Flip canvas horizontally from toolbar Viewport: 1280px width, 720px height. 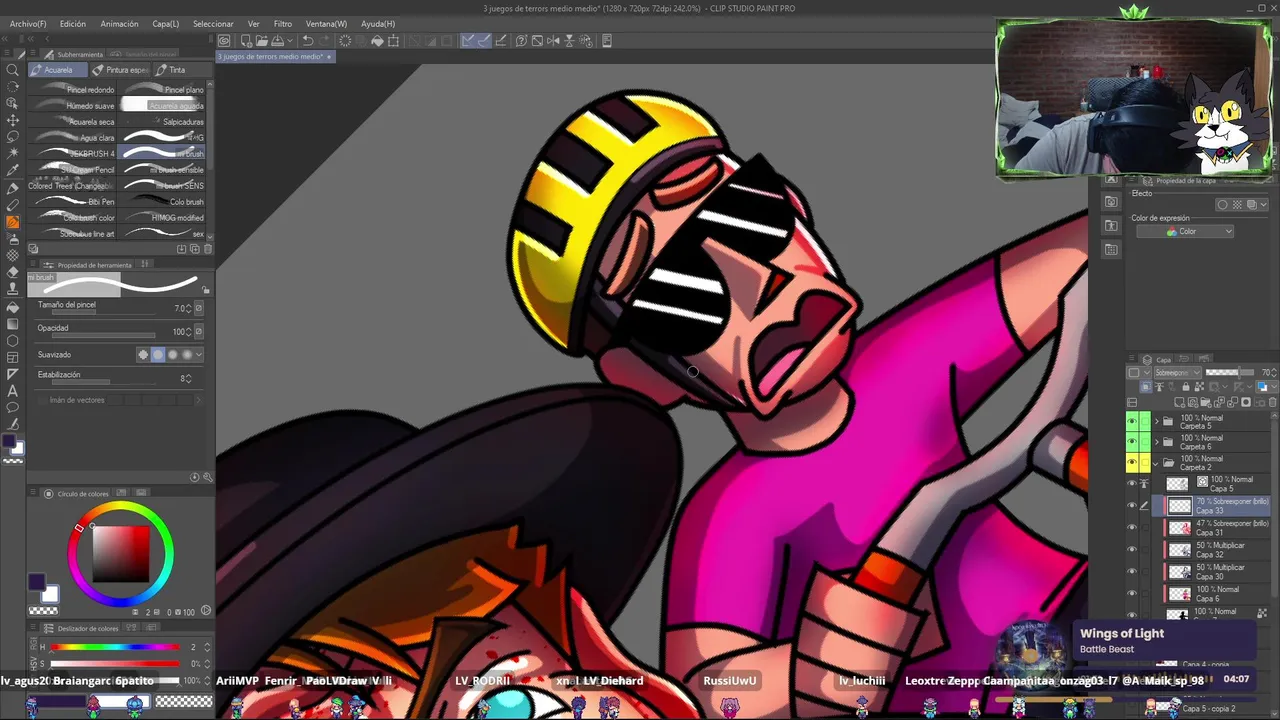point(553,41)
